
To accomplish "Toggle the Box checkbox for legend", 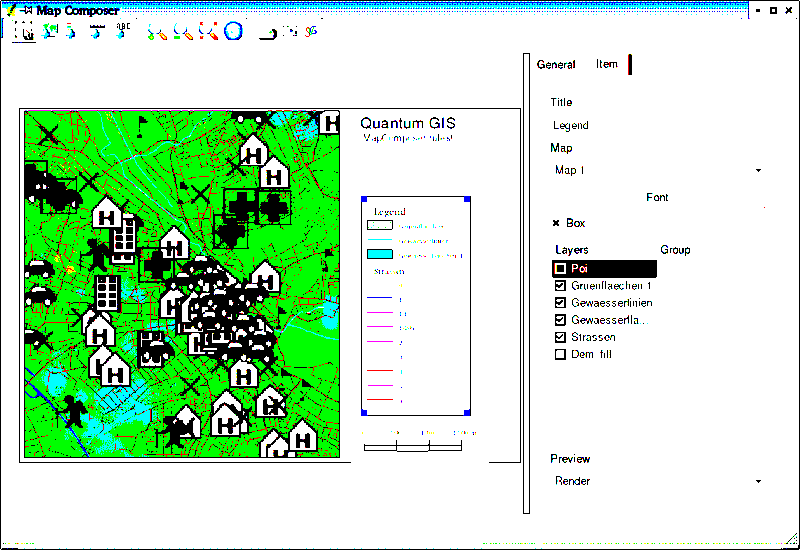I will (x=556, y=223).
